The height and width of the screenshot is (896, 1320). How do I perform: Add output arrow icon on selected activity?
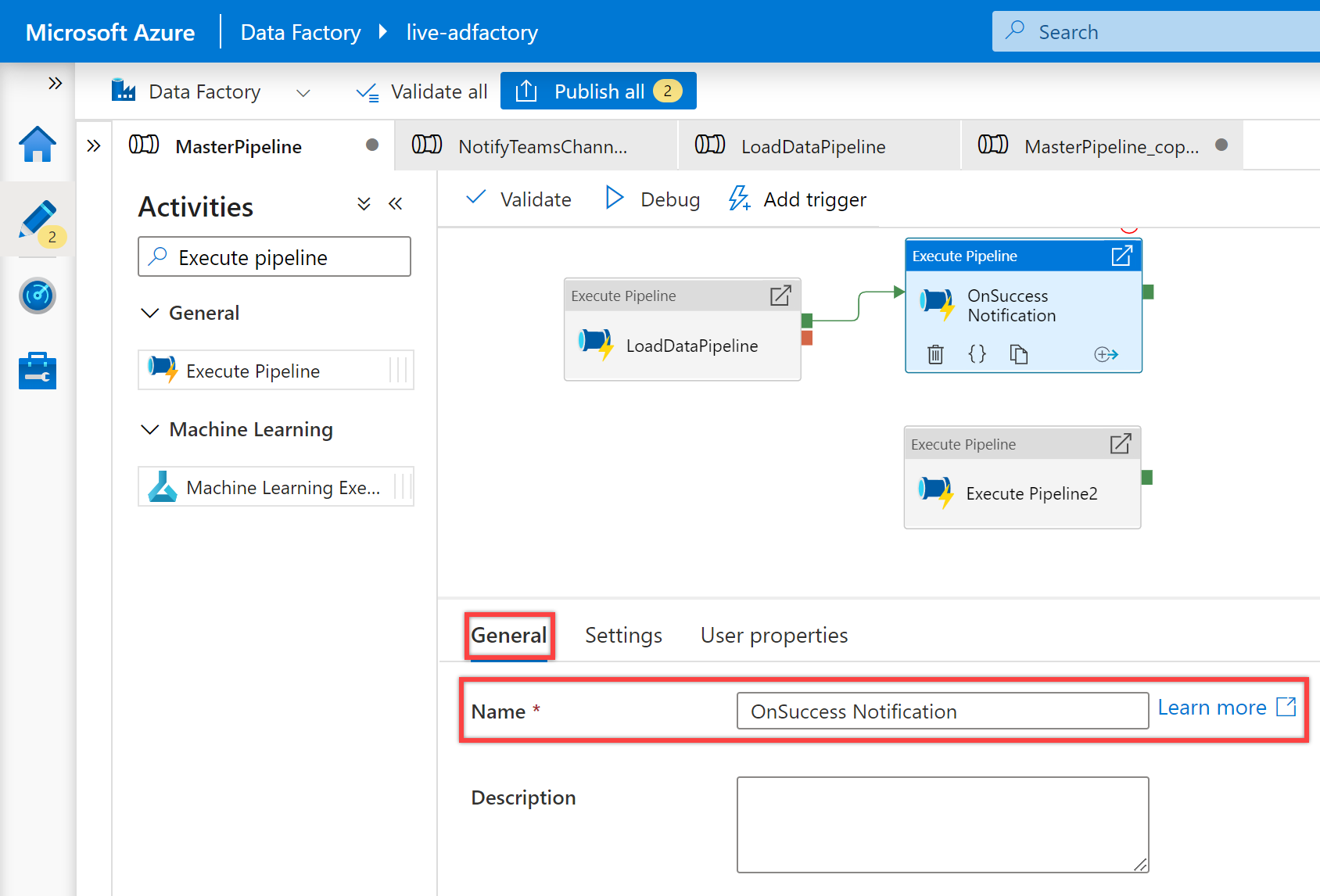point(1106,354)
